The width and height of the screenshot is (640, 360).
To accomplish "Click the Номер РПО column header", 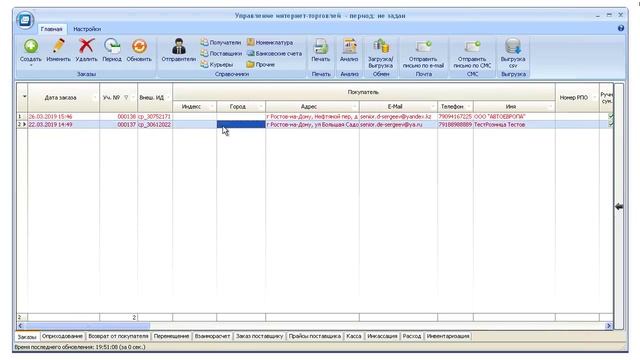I will coord(577,98).
